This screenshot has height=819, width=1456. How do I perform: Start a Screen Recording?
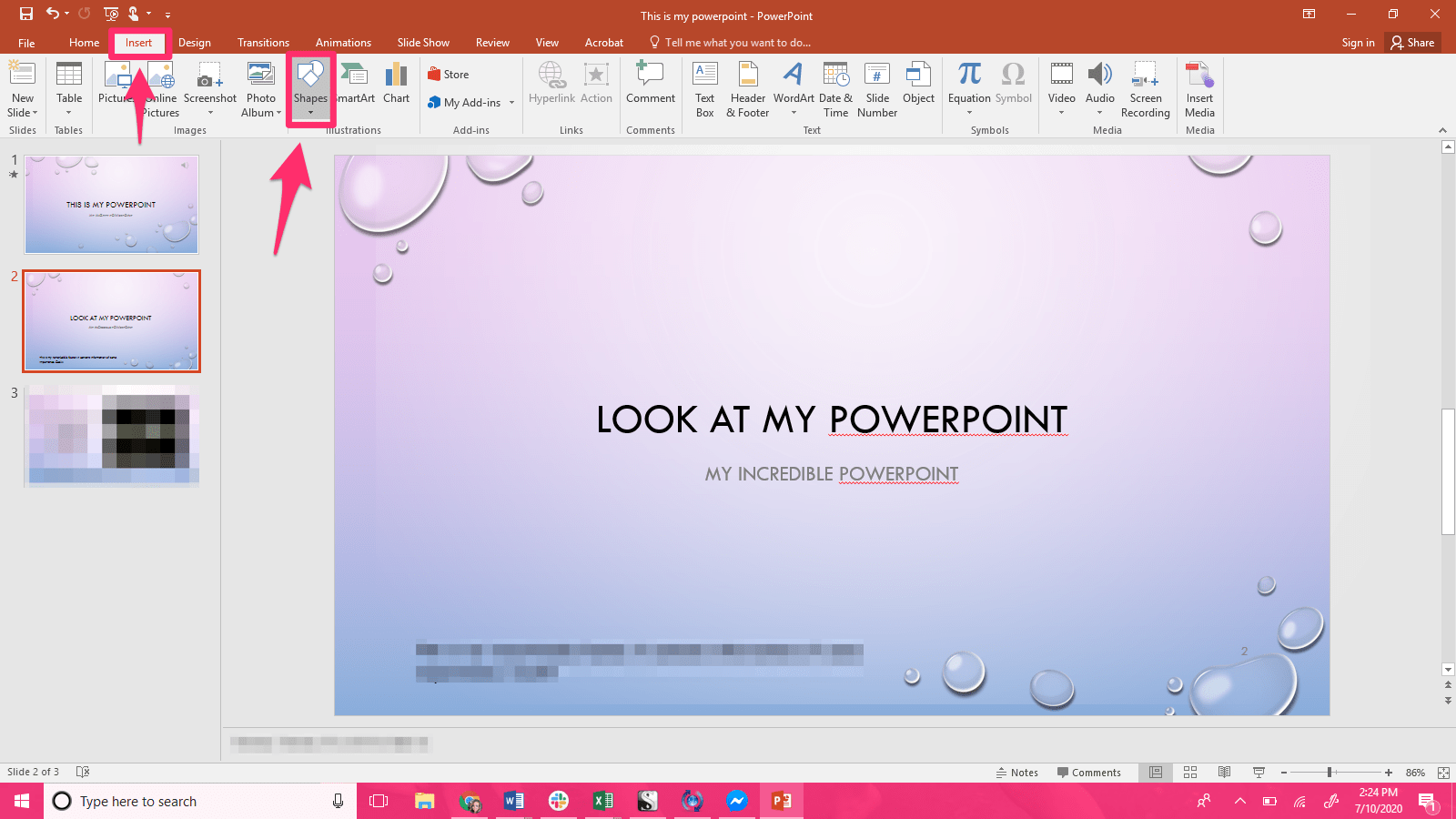click(x=1146, y=88)
